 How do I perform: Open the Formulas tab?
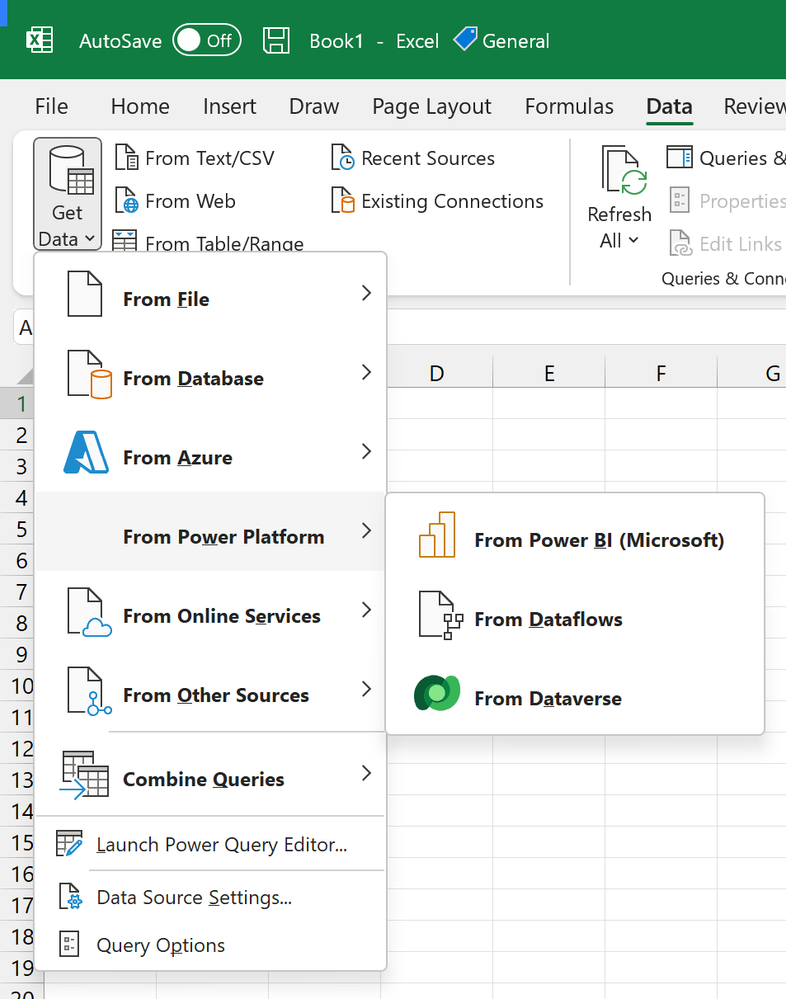tap(569, 106)
